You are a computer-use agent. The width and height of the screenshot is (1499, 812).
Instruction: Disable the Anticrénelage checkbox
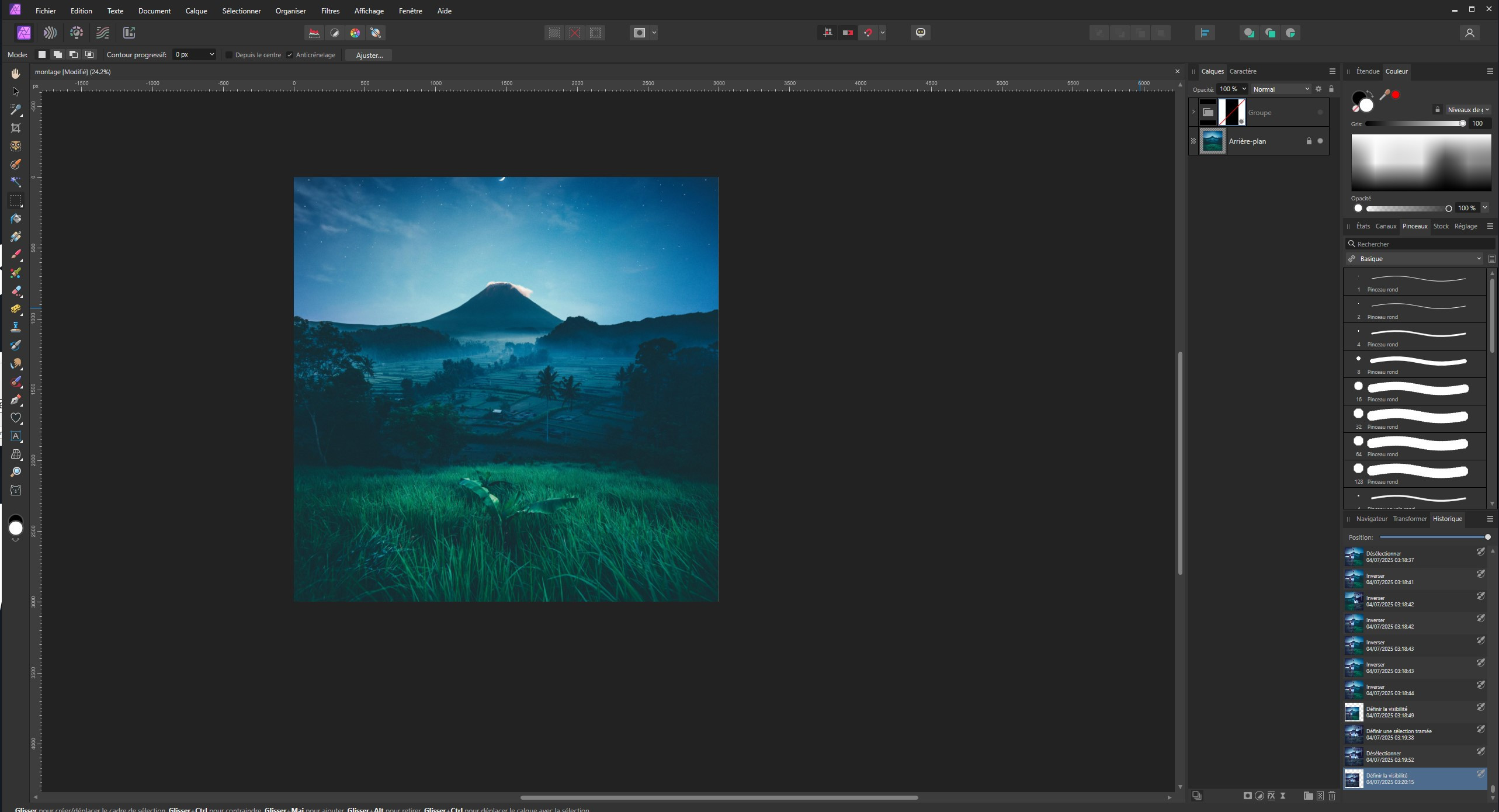click(290, 55)
